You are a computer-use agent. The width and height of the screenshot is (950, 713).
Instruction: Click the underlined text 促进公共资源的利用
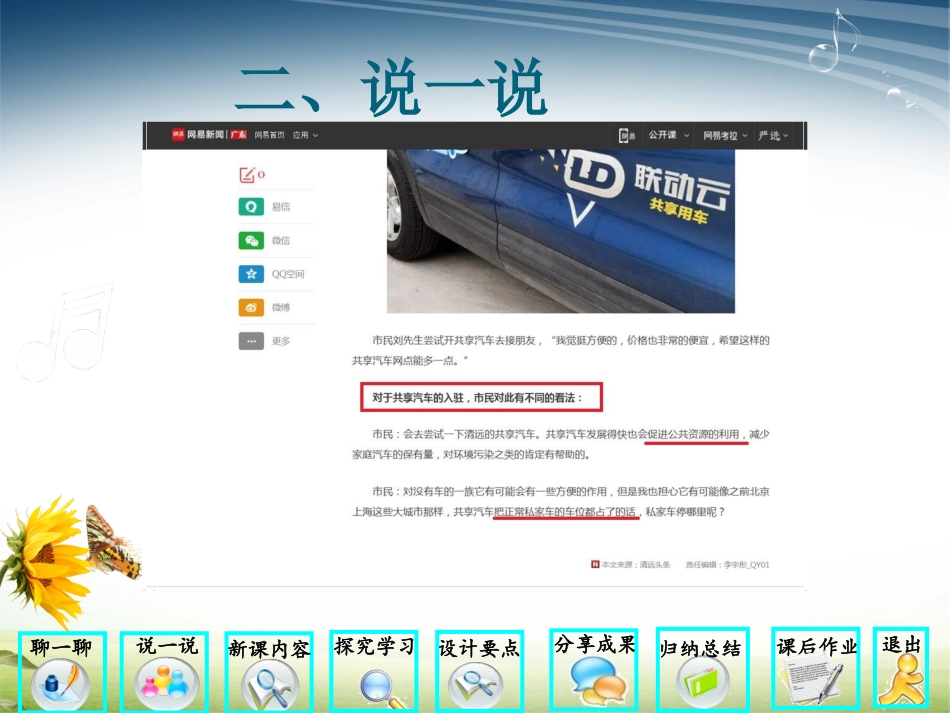click(x=694, y=434)
